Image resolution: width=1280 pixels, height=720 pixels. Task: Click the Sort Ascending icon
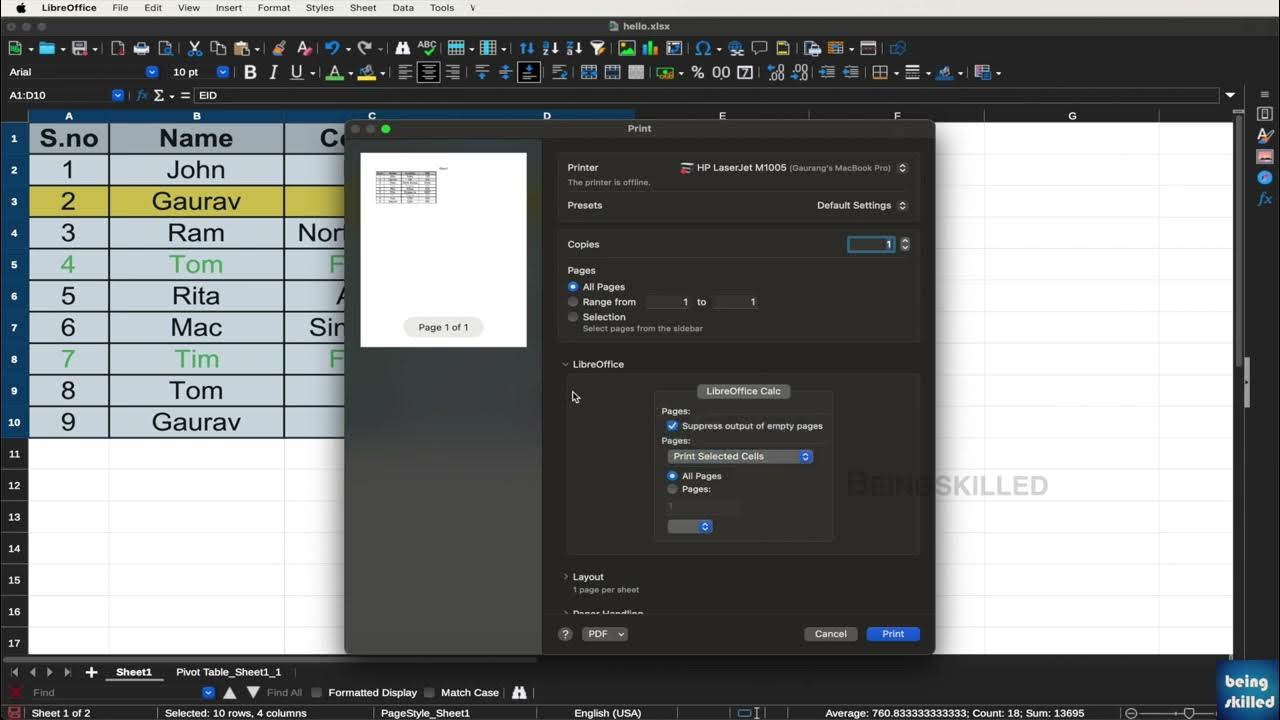(551, 48)
